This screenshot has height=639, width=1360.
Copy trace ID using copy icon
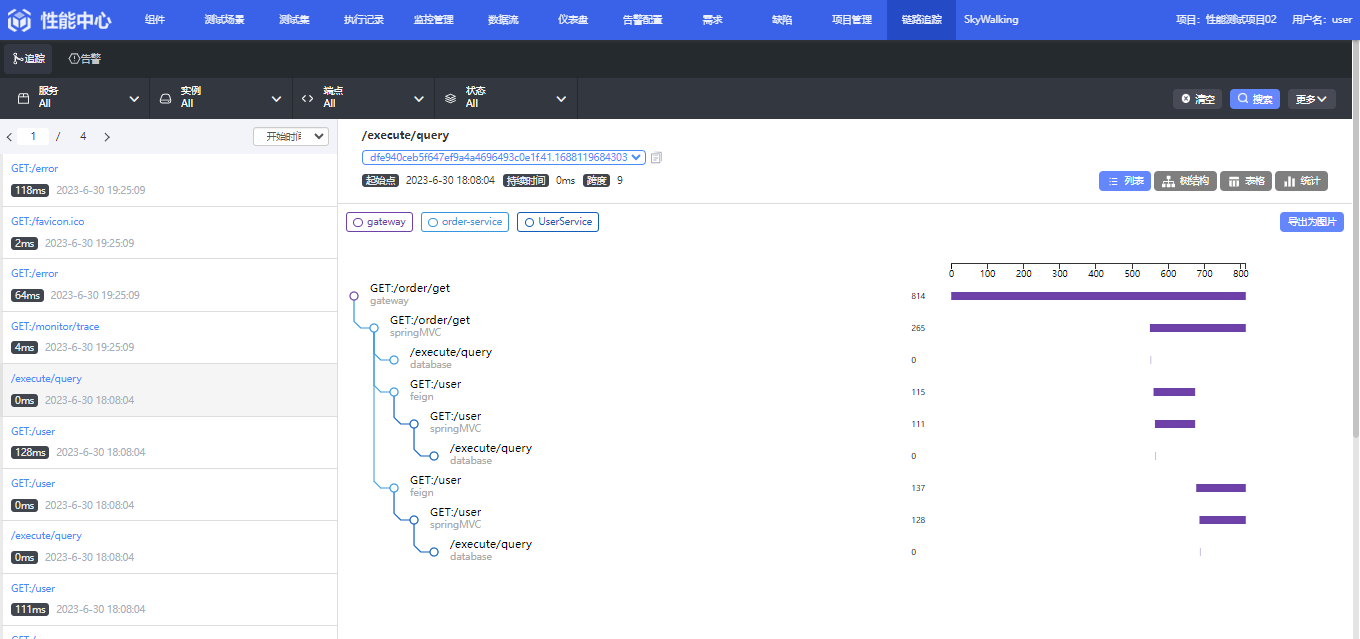coord(656,158)
